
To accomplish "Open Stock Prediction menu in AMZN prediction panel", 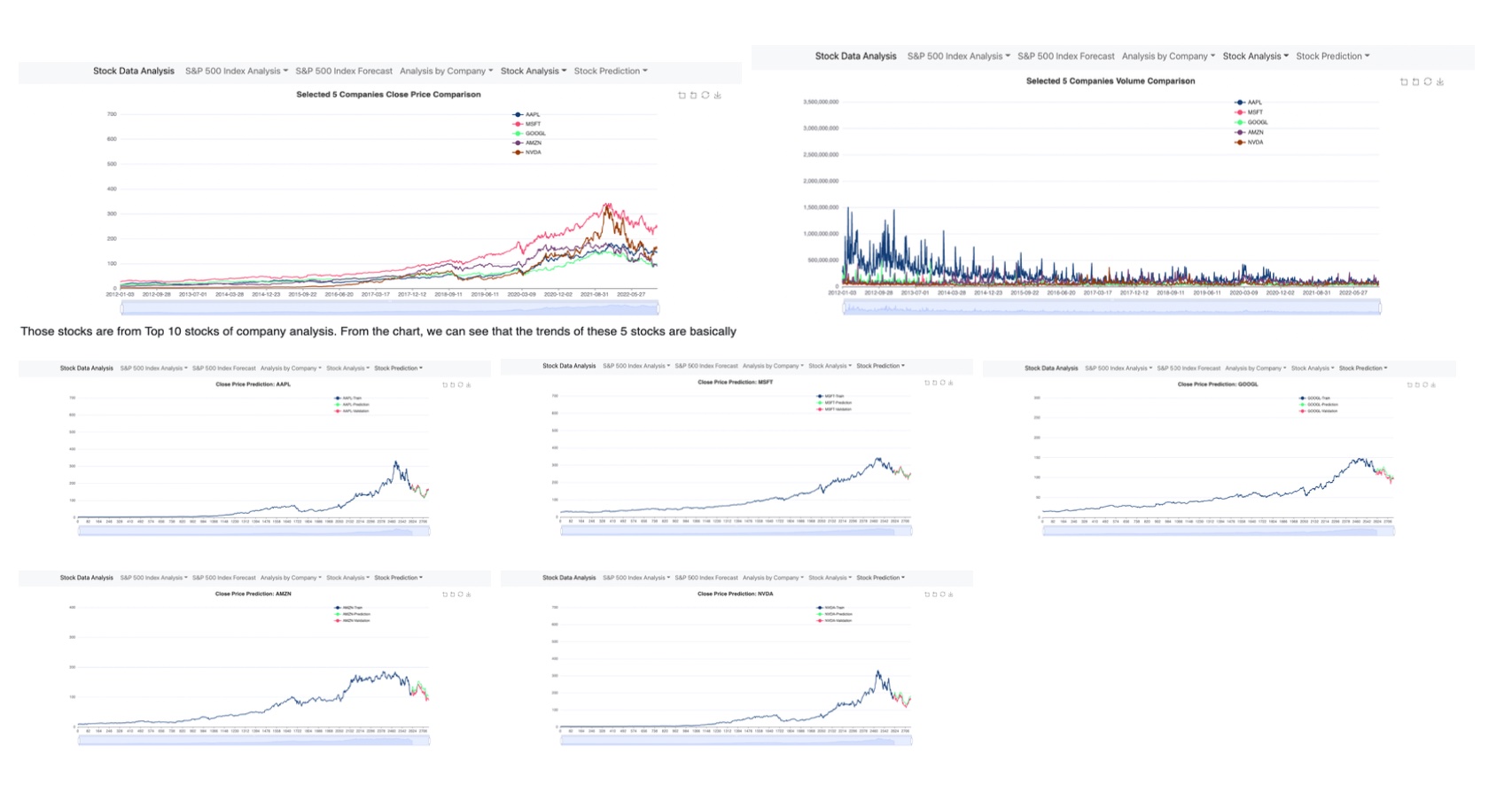I will click(398, 578).
